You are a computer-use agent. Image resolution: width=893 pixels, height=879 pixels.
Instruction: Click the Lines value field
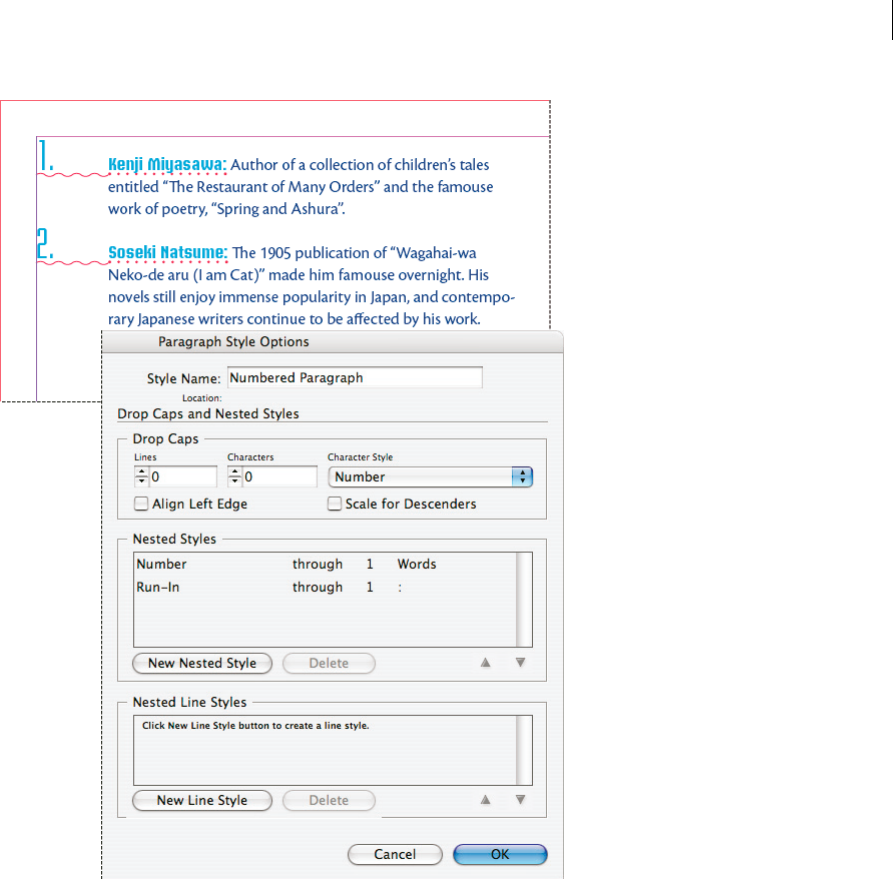coord(183,476)
